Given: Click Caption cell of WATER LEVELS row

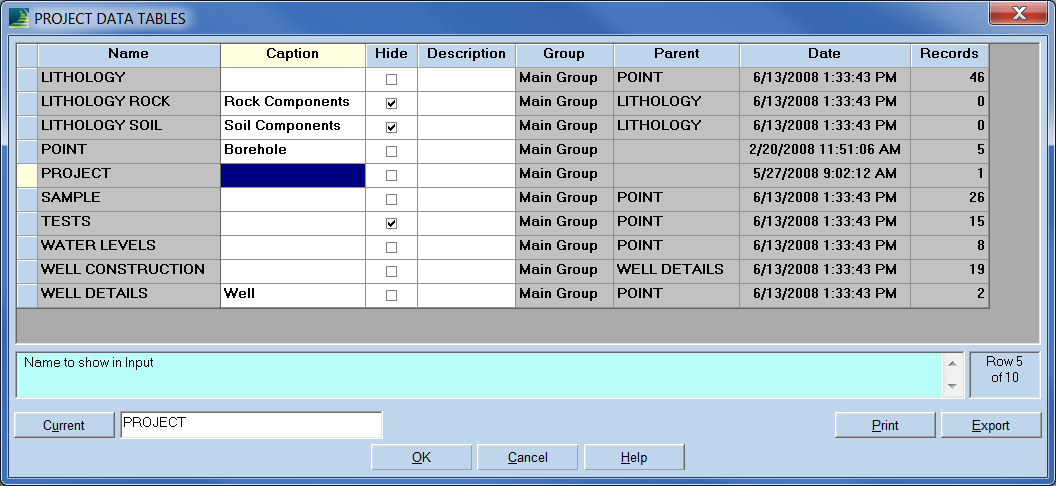Looking at the screenshot, I should [x=293, y=247].
